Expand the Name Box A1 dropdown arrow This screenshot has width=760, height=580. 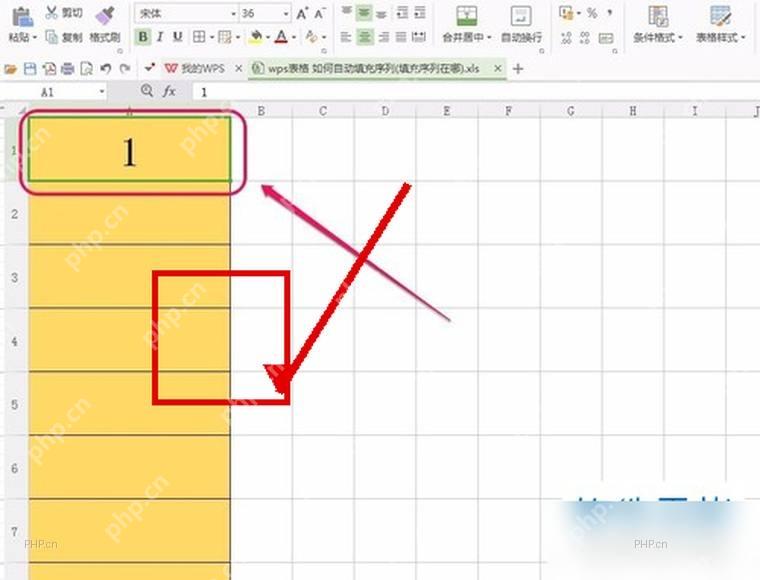(x=102, y=92)
